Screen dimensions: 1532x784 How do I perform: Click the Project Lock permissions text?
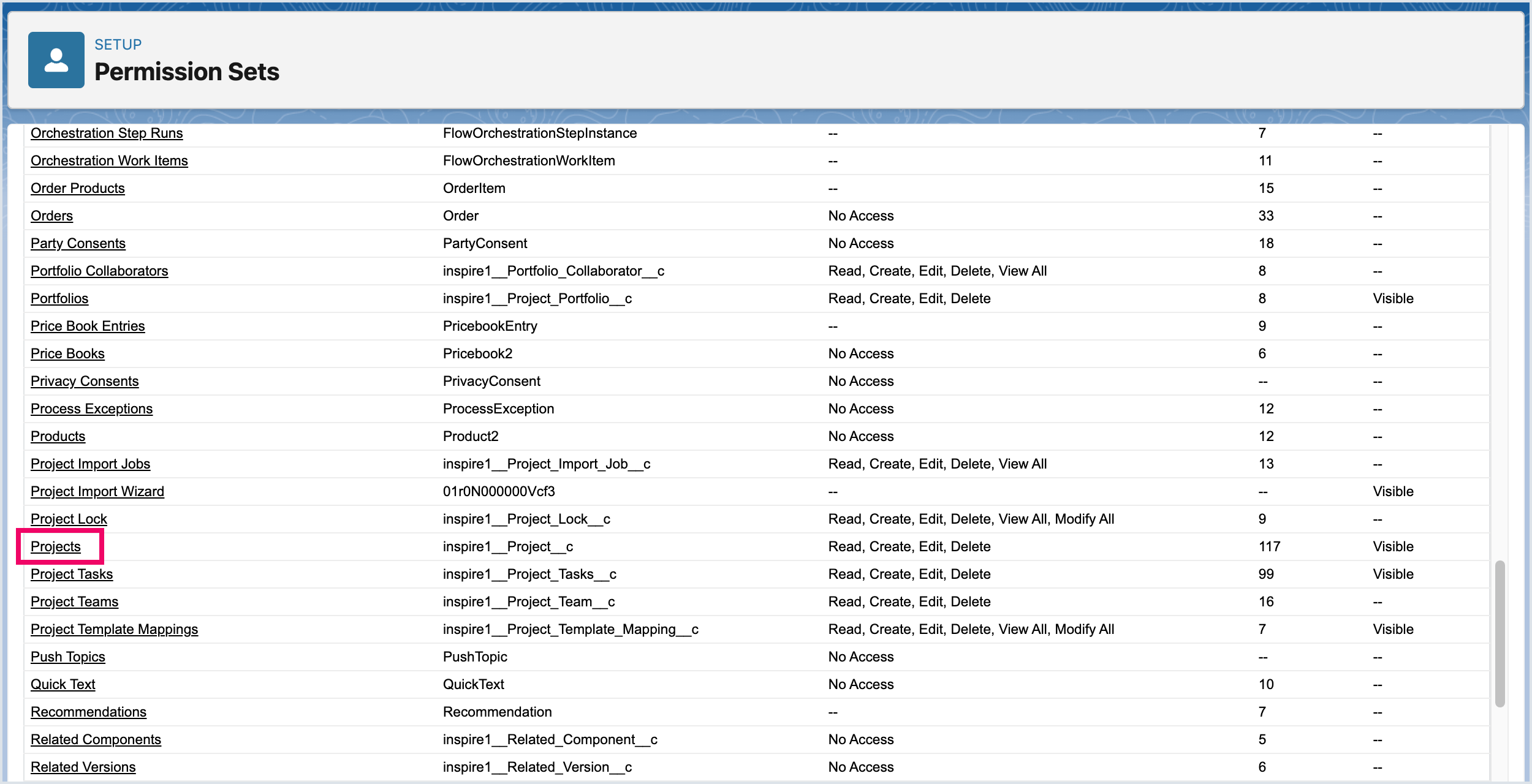click(x=971, y=519)
